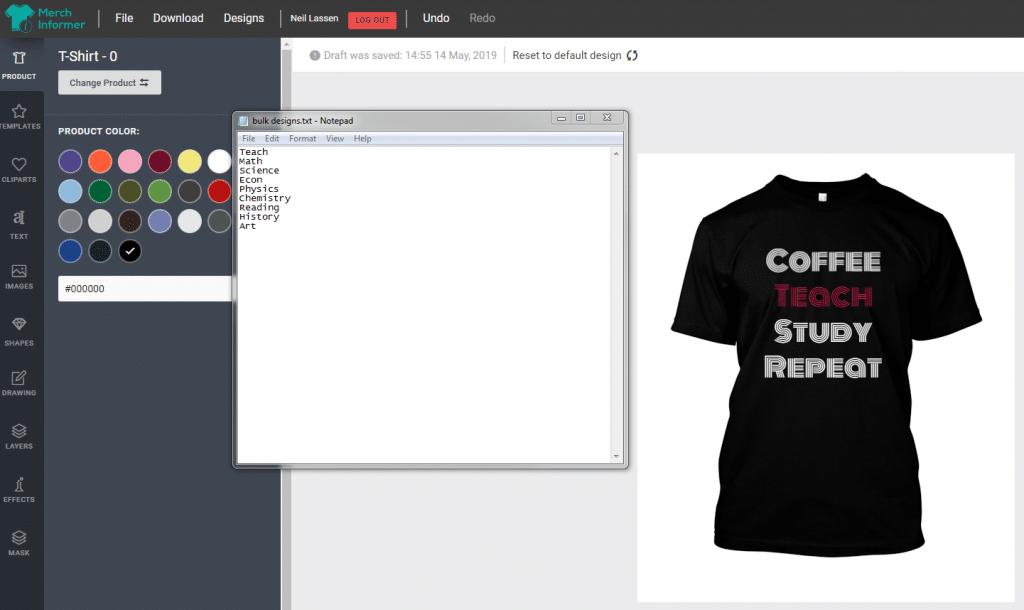Open the Cliparts heart icon panel
The width and height of the screenshot is (1024, 610).
pos(19,170)
